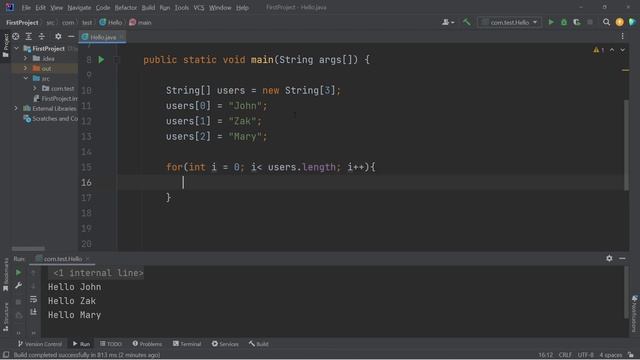Screen dimensions: 640x360
Task: Click the warnings indicator in the editor
Action: pos(598,50)
